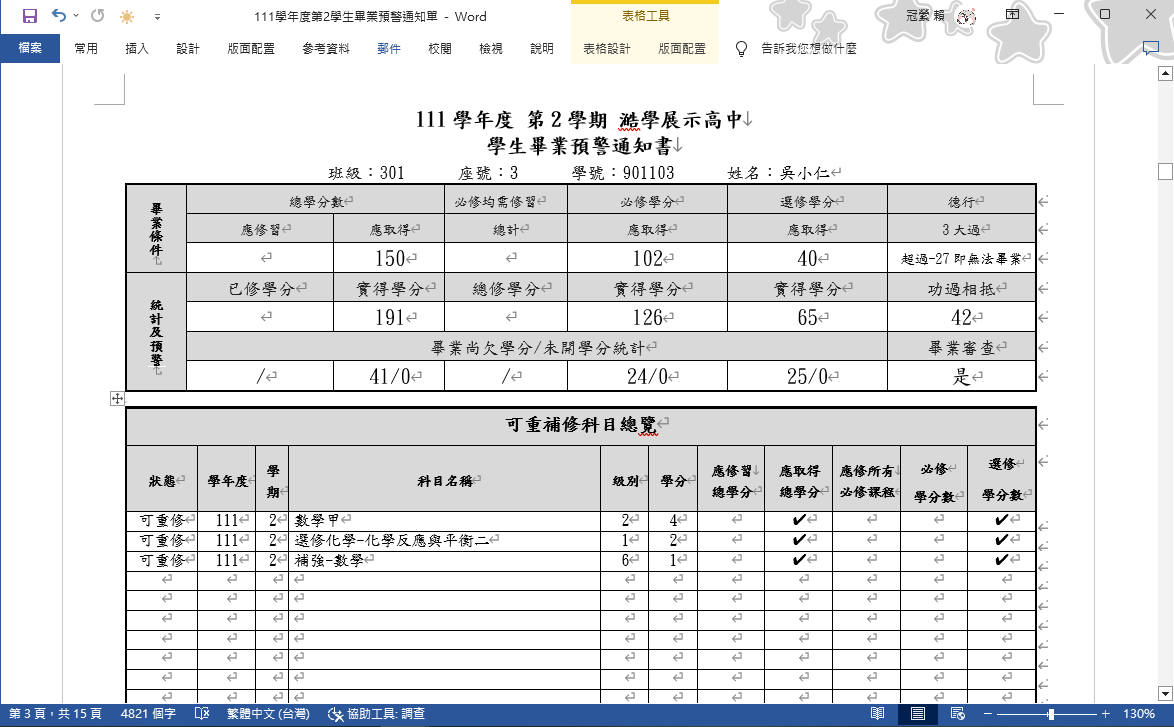This screenshot has height=727, width=1174.
Task: Open 版面配置 tab next to 設計
Action: point(251,49)
